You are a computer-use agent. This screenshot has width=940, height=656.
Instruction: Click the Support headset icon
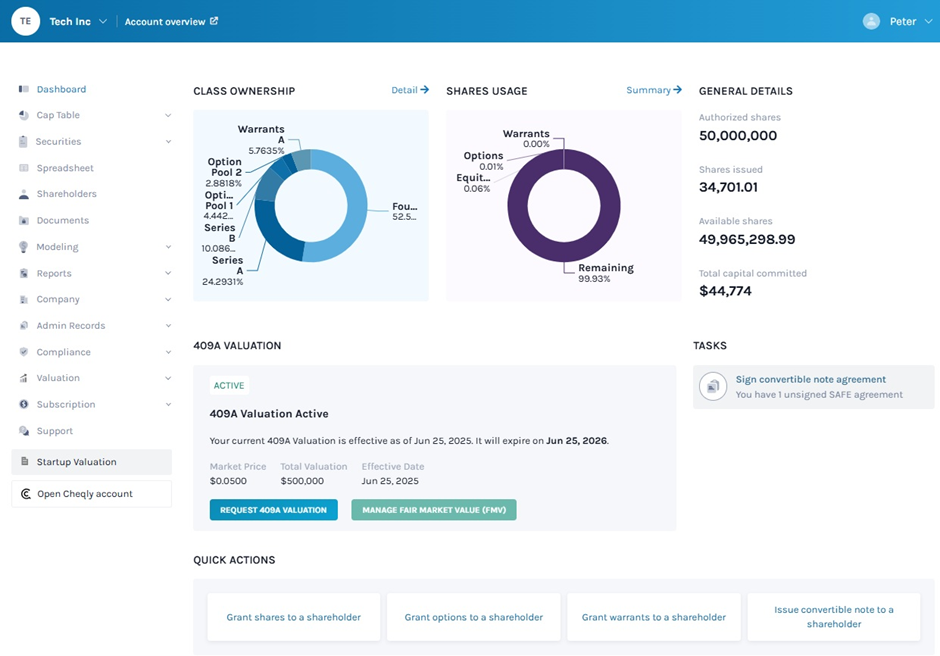tap(23, 431)
